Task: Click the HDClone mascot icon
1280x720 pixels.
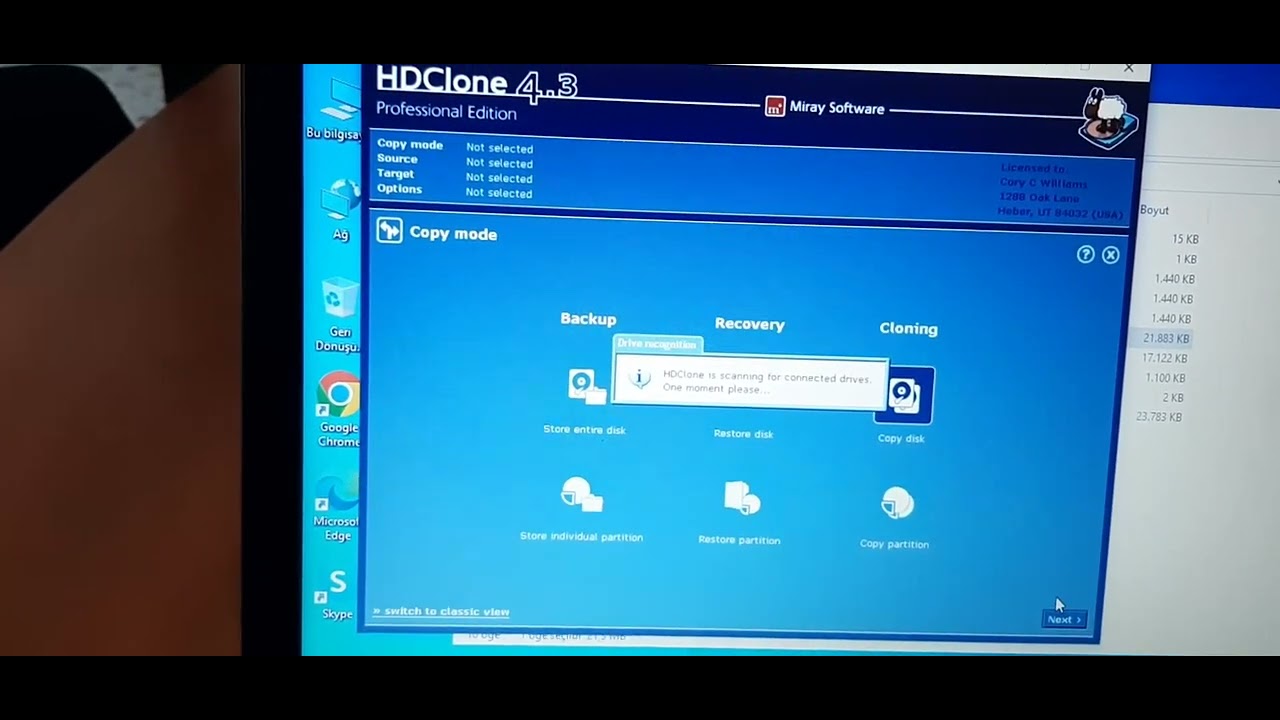Action: [x=1108, y=118]
